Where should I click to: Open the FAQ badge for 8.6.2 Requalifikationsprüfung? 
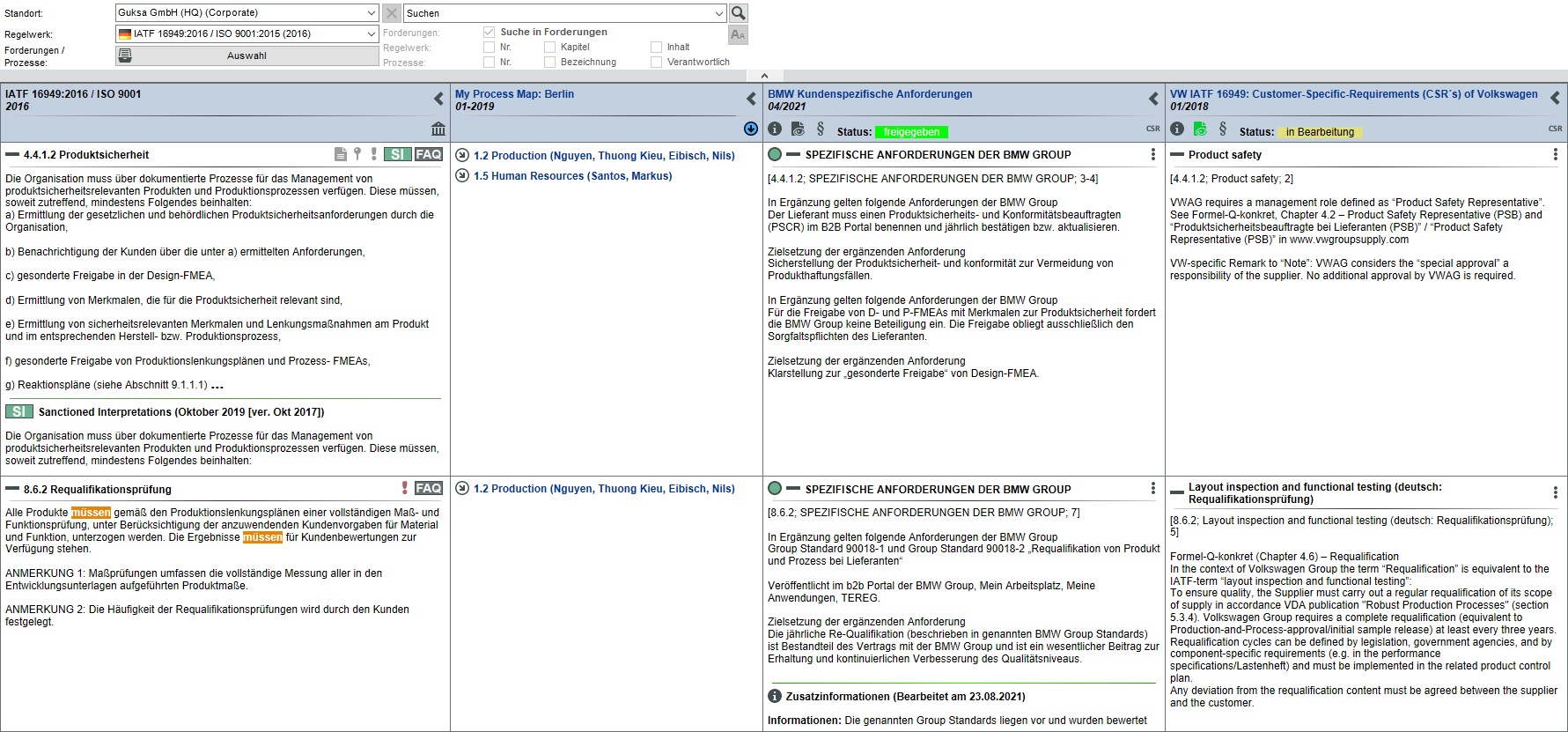coord(429,488)
